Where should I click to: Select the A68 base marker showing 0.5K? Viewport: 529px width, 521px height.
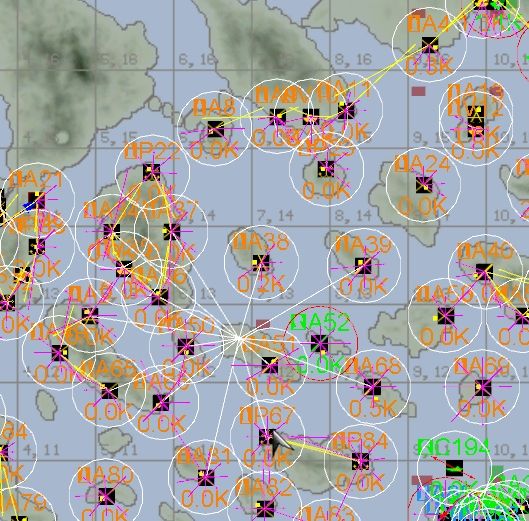point(372,387)
